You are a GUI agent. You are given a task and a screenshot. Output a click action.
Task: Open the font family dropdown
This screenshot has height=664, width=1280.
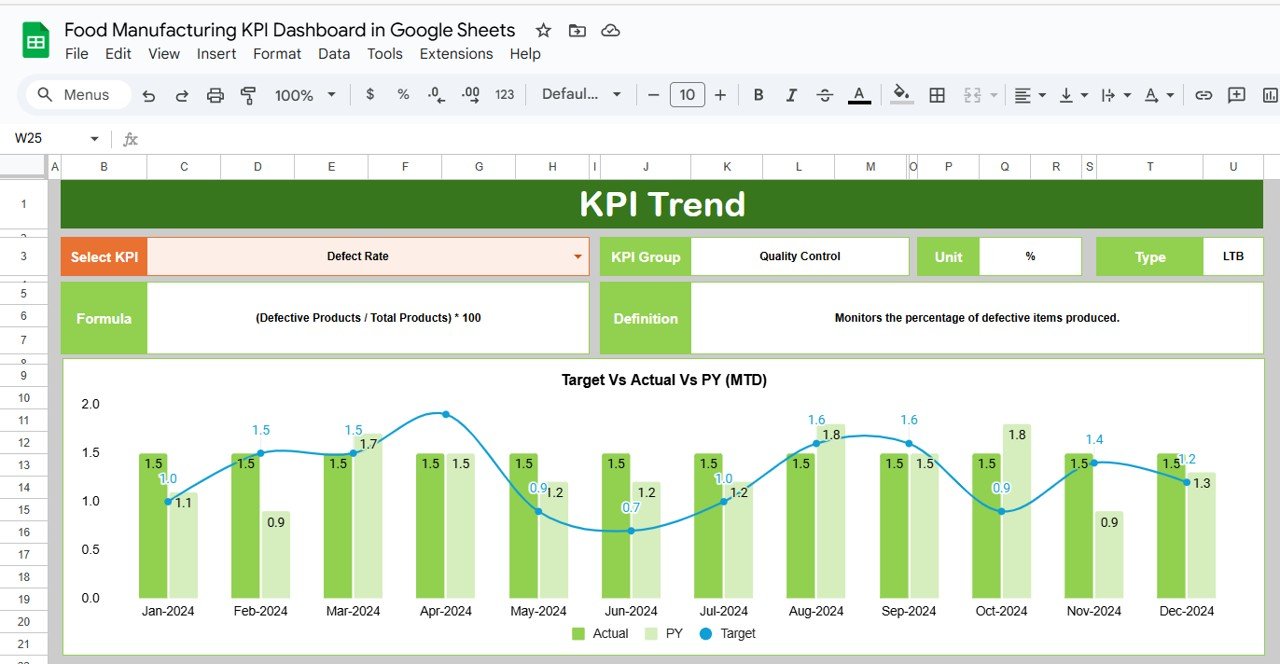[582, 94]
